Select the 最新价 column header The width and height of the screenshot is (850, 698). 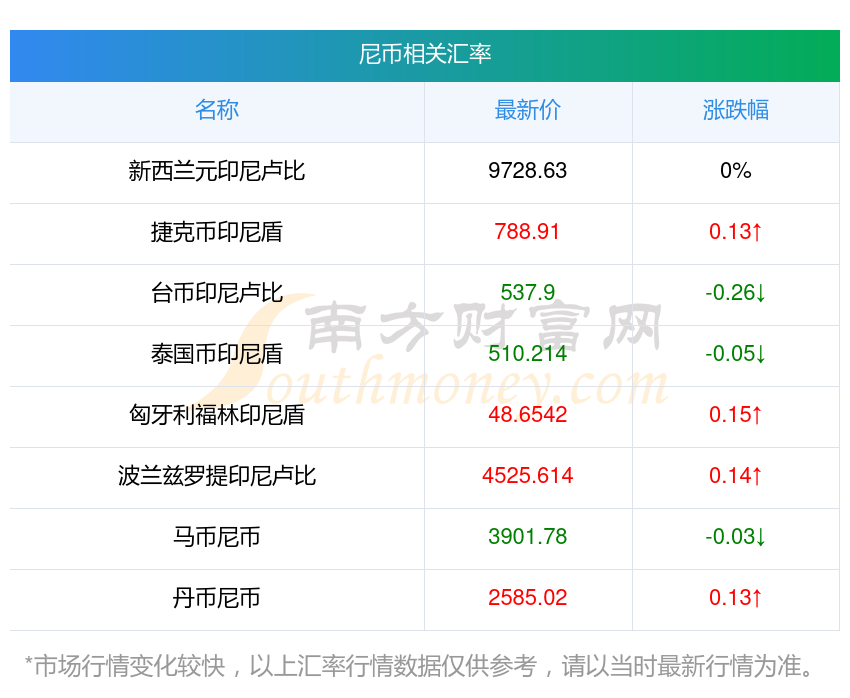527,110
